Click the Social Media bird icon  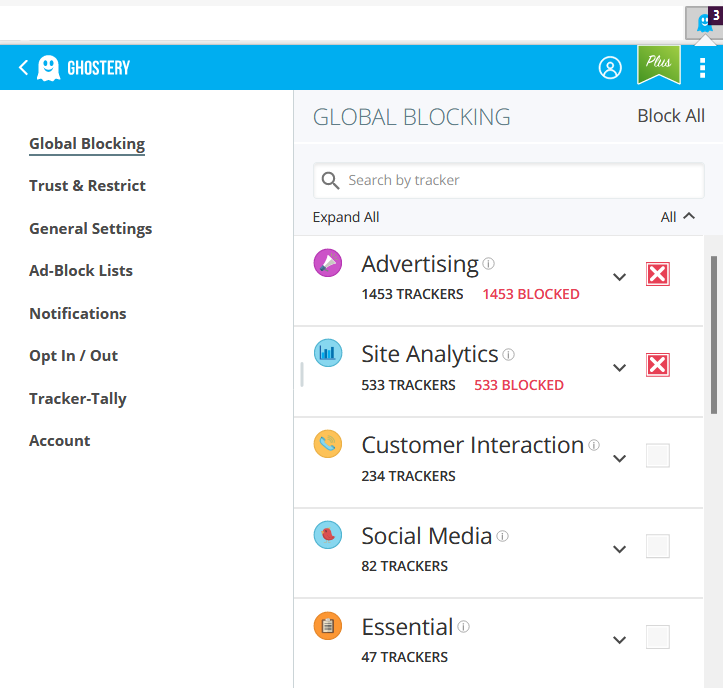coord(327,535)
